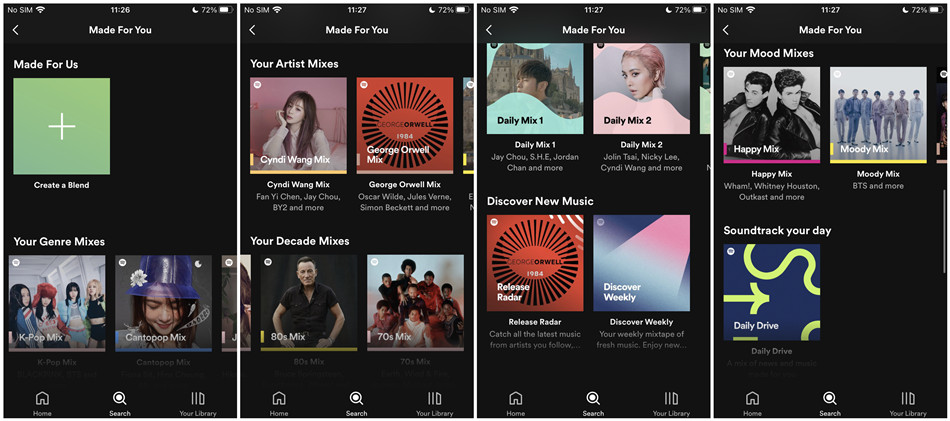The height and width of the screenshot is (421, 950).
Task: Select Search tab on the Release Radar screen
Action: [593, 404]
